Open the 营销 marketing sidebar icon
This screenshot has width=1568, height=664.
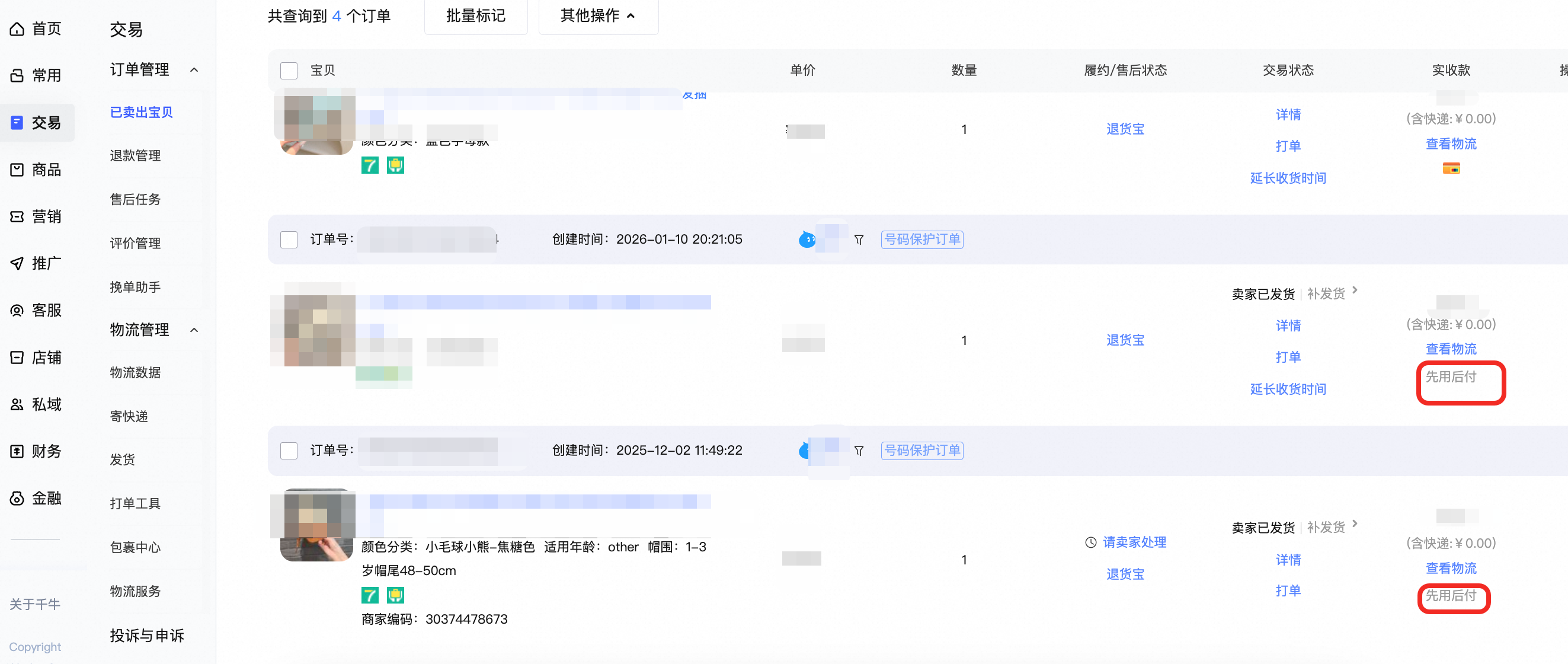click(17, 216)
